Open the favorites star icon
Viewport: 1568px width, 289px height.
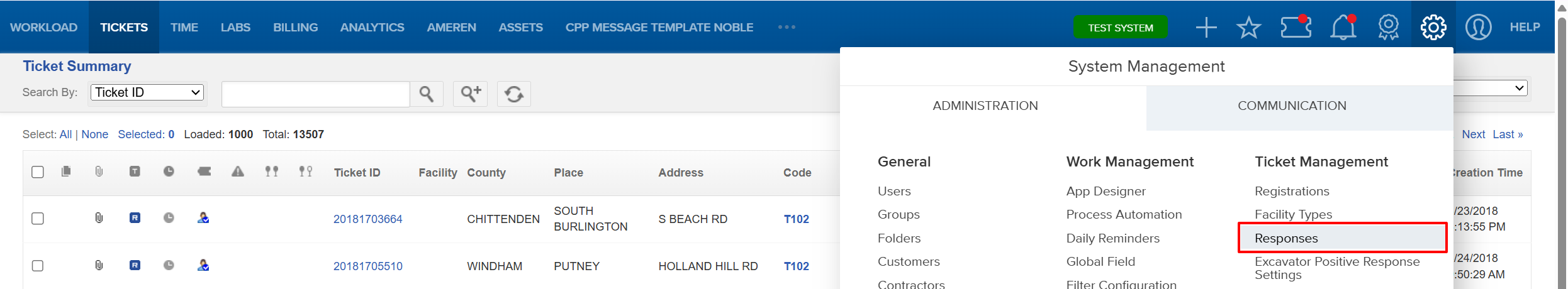[x=1248, y=28]
